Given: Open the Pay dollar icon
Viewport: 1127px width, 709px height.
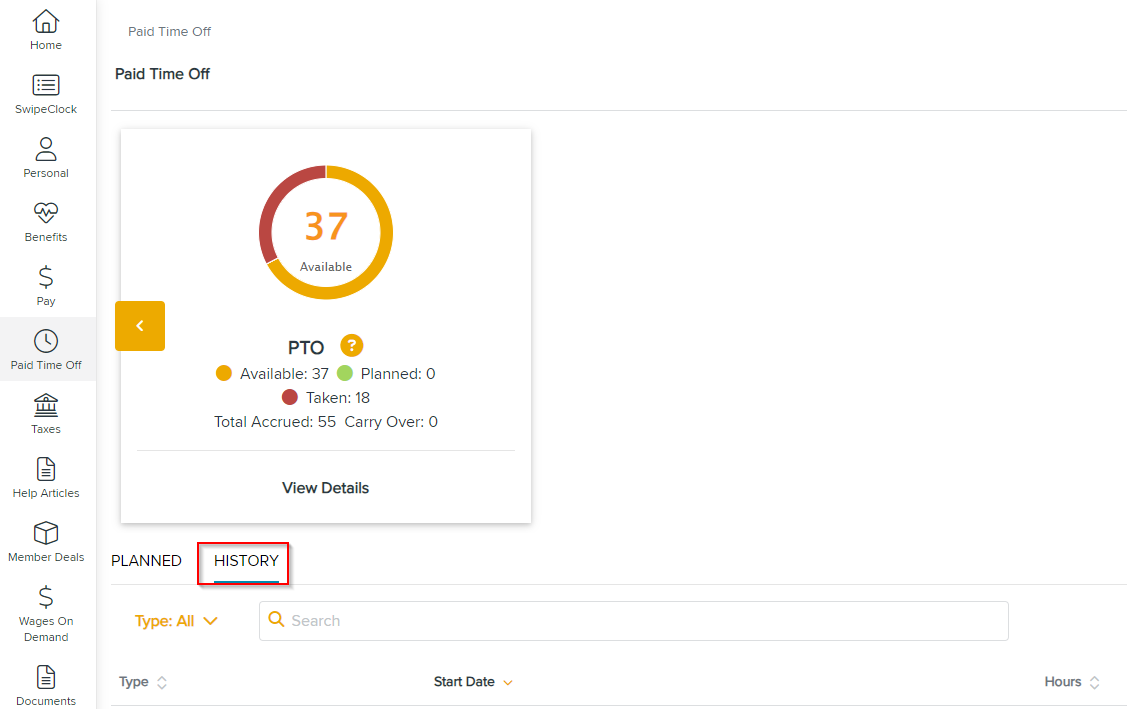Looking at the screenshot, I should (45, 278).
